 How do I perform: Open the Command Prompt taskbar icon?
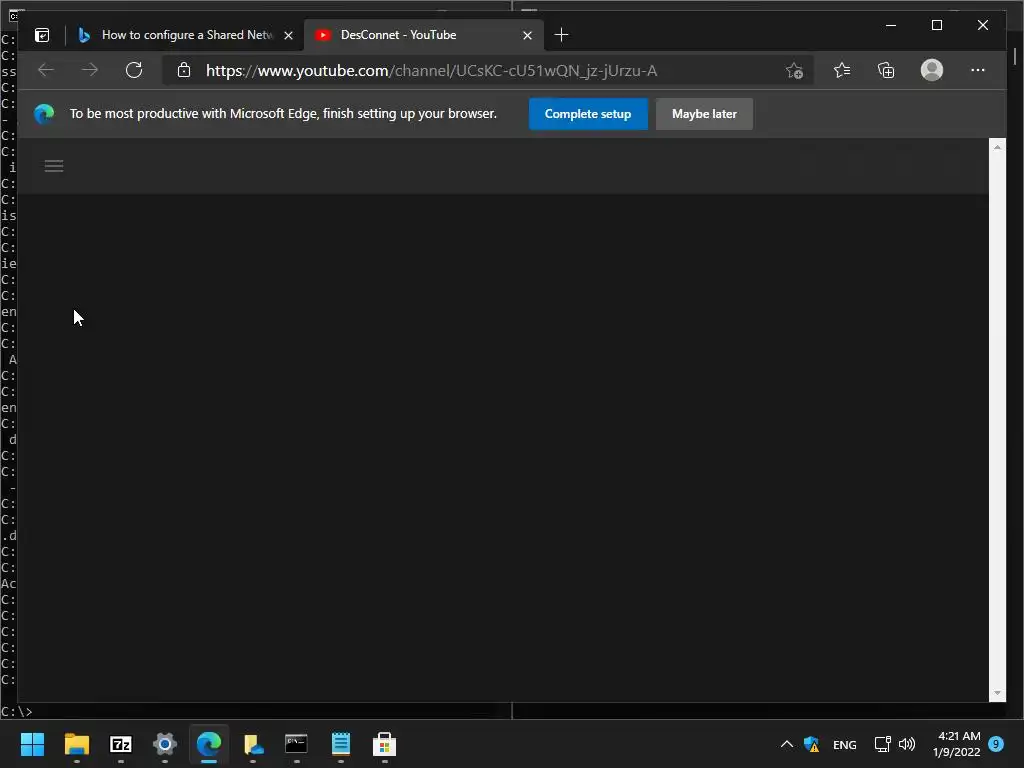tap(296, 744)
